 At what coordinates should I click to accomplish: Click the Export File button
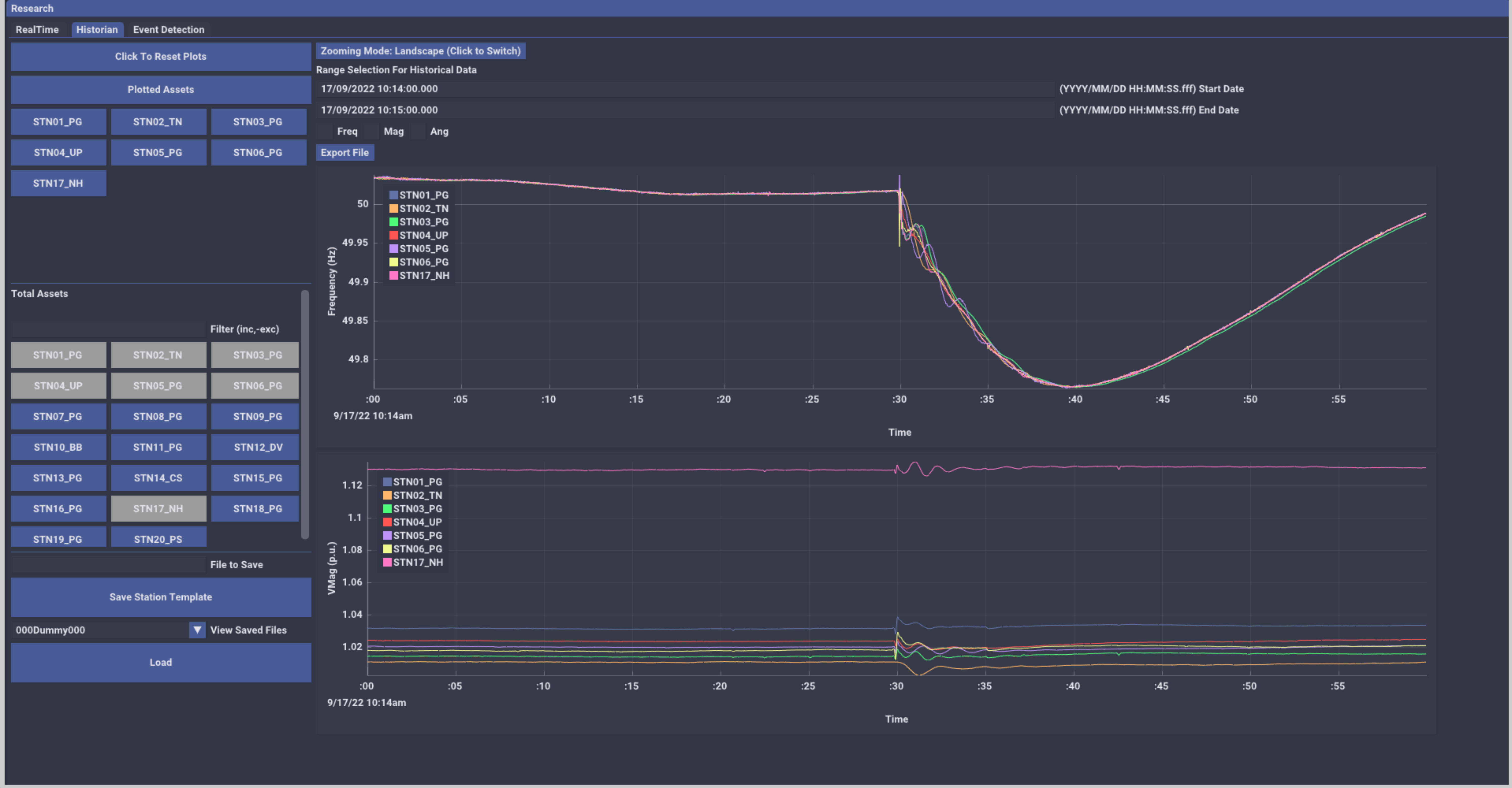345,153
